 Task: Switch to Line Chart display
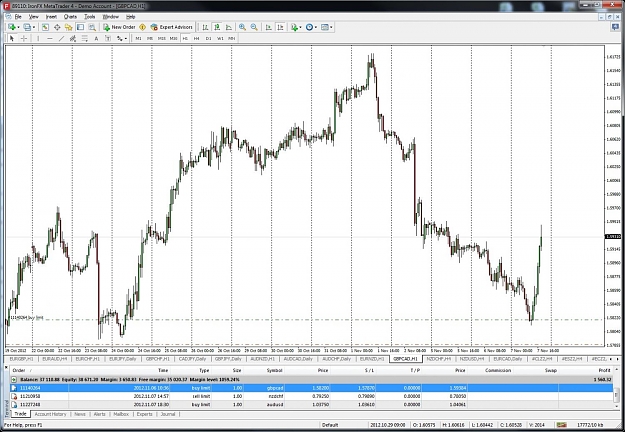coord(229,27)
